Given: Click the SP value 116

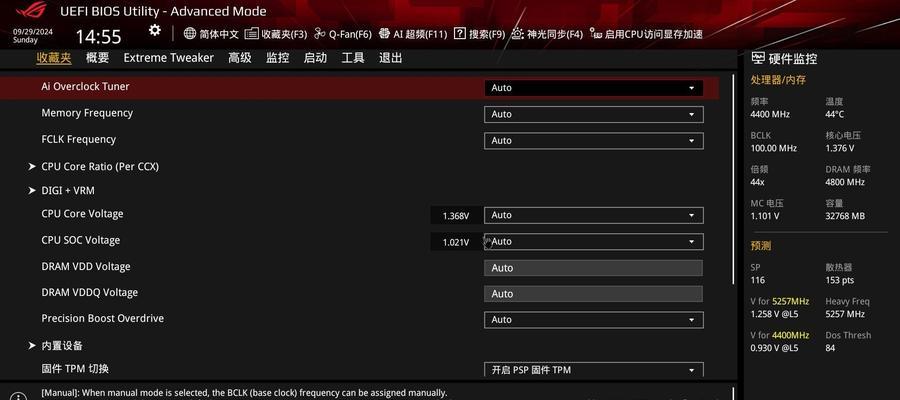Looking at the screenshot, I should [x=758, y=280].
